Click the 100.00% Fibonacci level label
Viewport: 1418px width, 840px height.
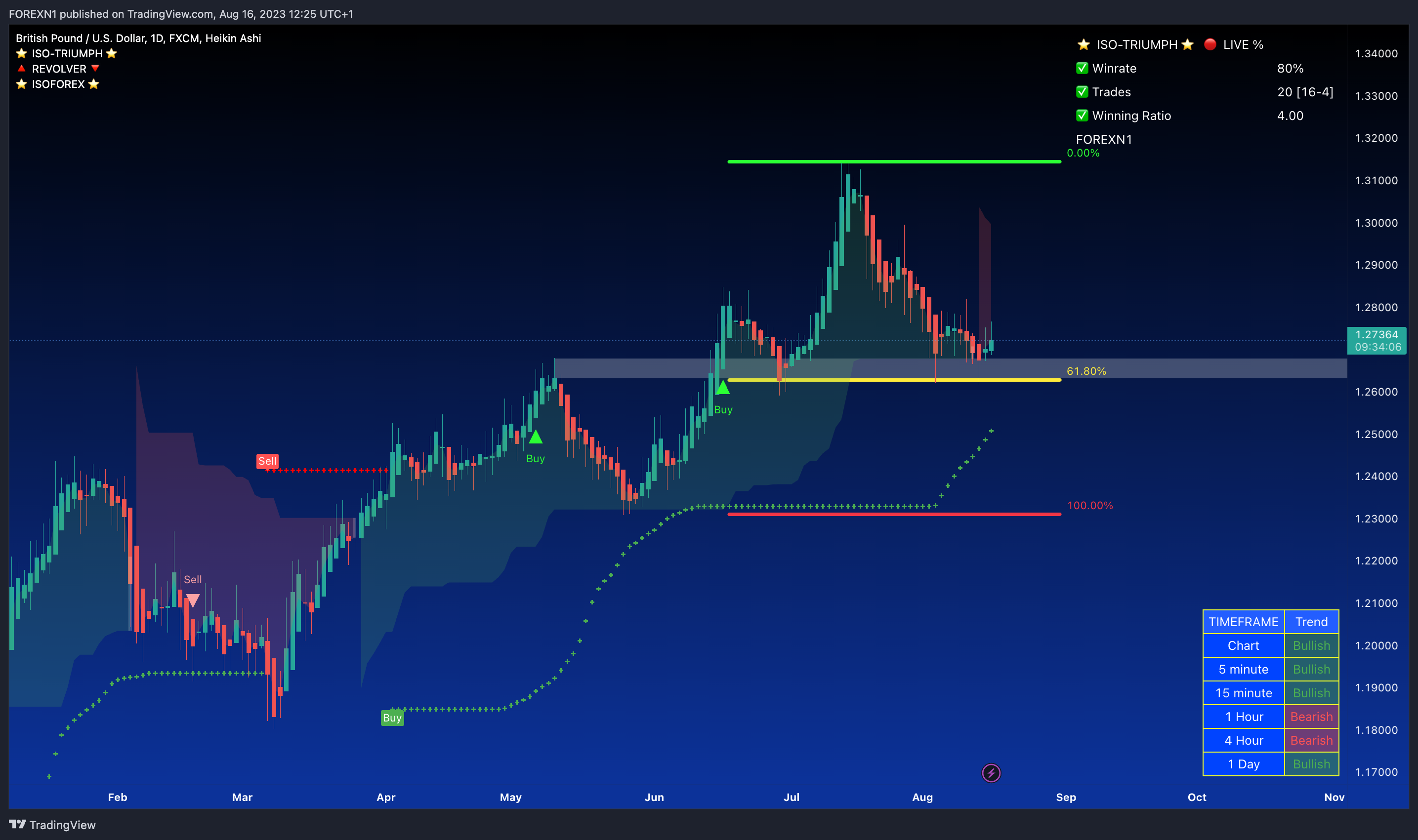tap(1089, 506)
